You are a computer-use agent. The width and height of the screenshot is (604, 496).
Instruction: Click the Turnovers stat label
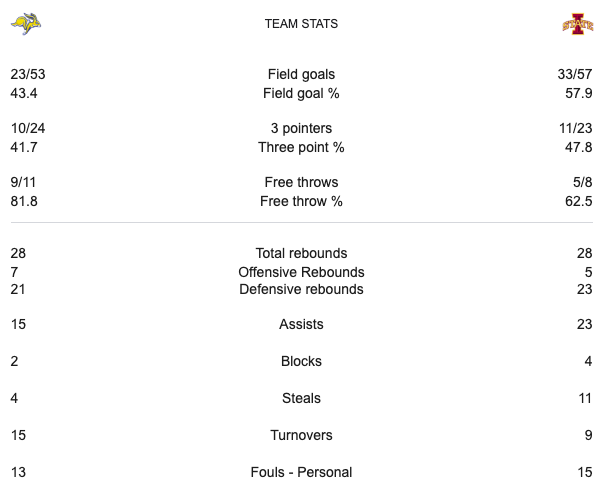coord(301,435)
